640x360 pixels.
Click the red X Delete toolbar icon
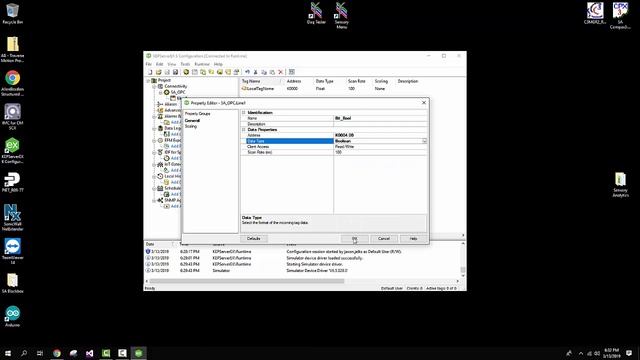pos(281,72)
